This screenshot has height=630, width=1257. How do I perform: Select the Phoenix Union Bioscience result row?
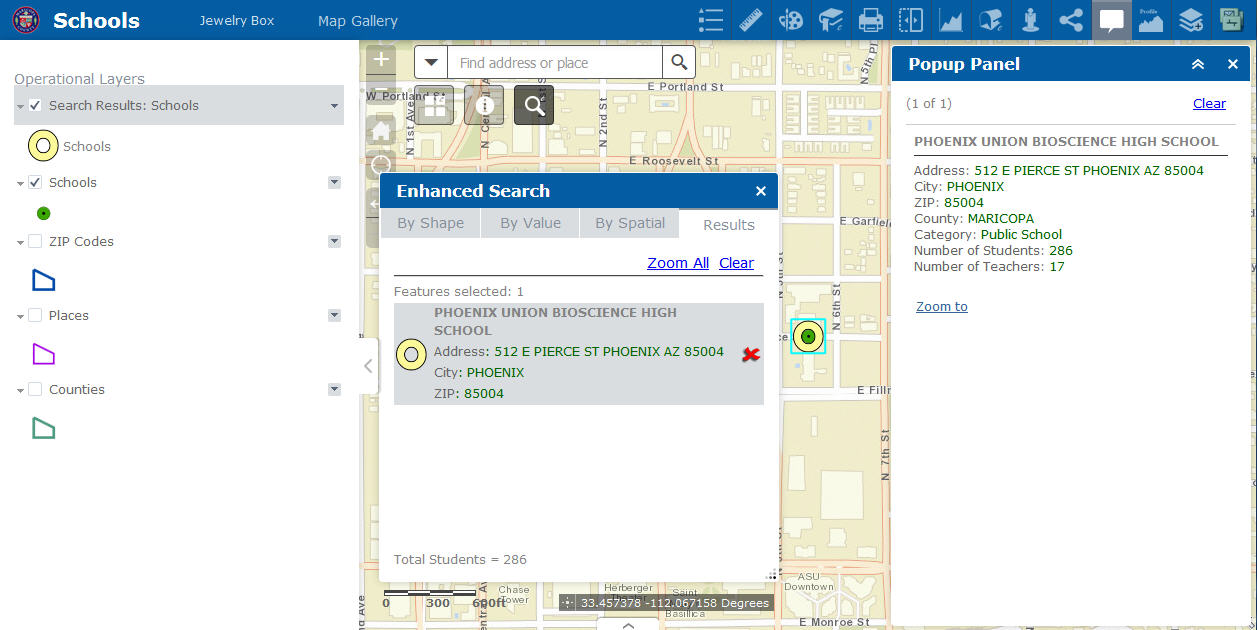[x=579, y=354]
